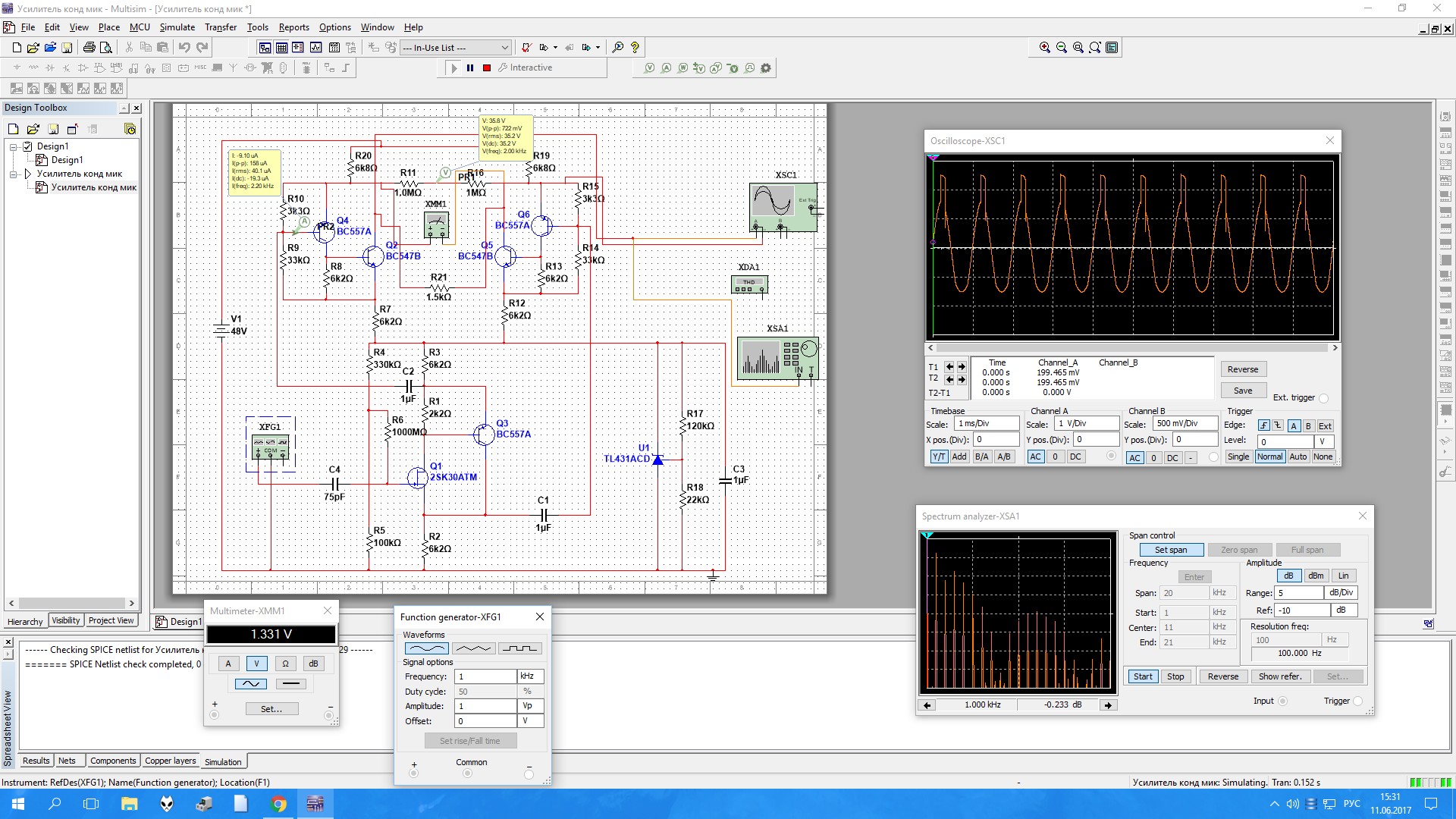Select ohm mode on multimeter
1456x819 pixels.
[x=285, y=664]
